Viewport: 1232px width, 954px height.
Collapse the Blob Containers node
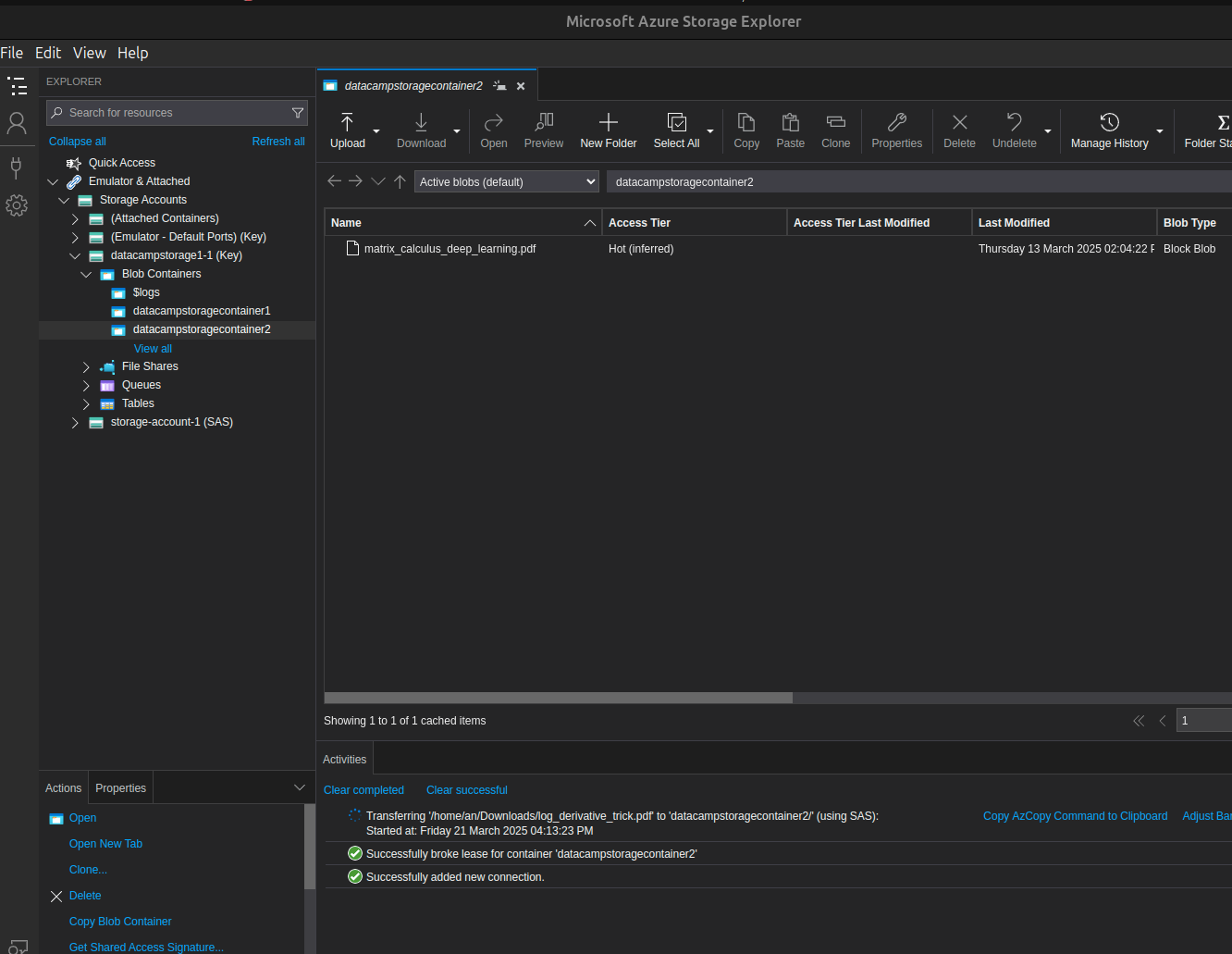86,274
